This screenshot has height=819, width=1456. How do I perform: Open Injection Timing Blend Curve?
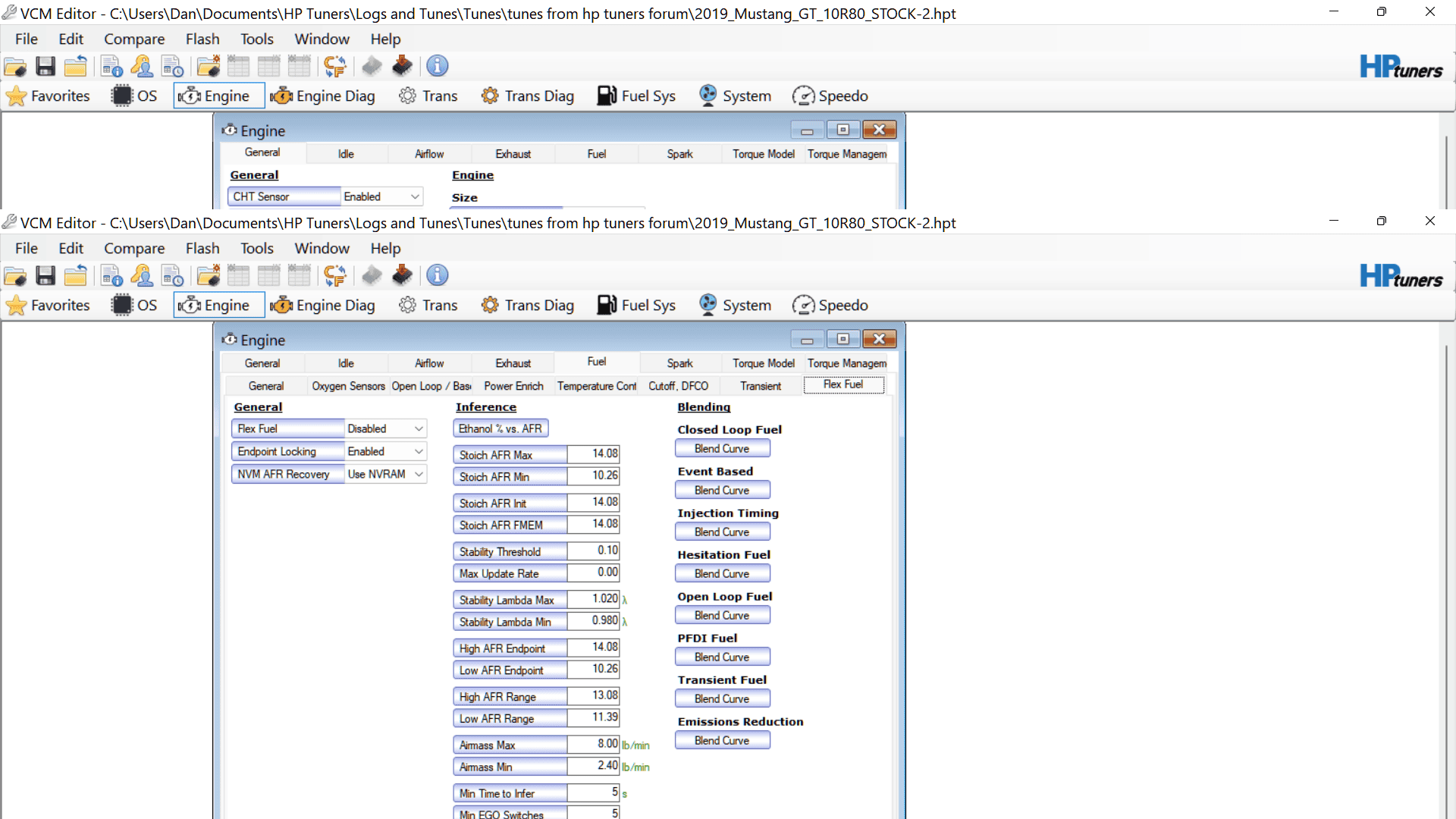pyautogui.click(x=722, y=533)
